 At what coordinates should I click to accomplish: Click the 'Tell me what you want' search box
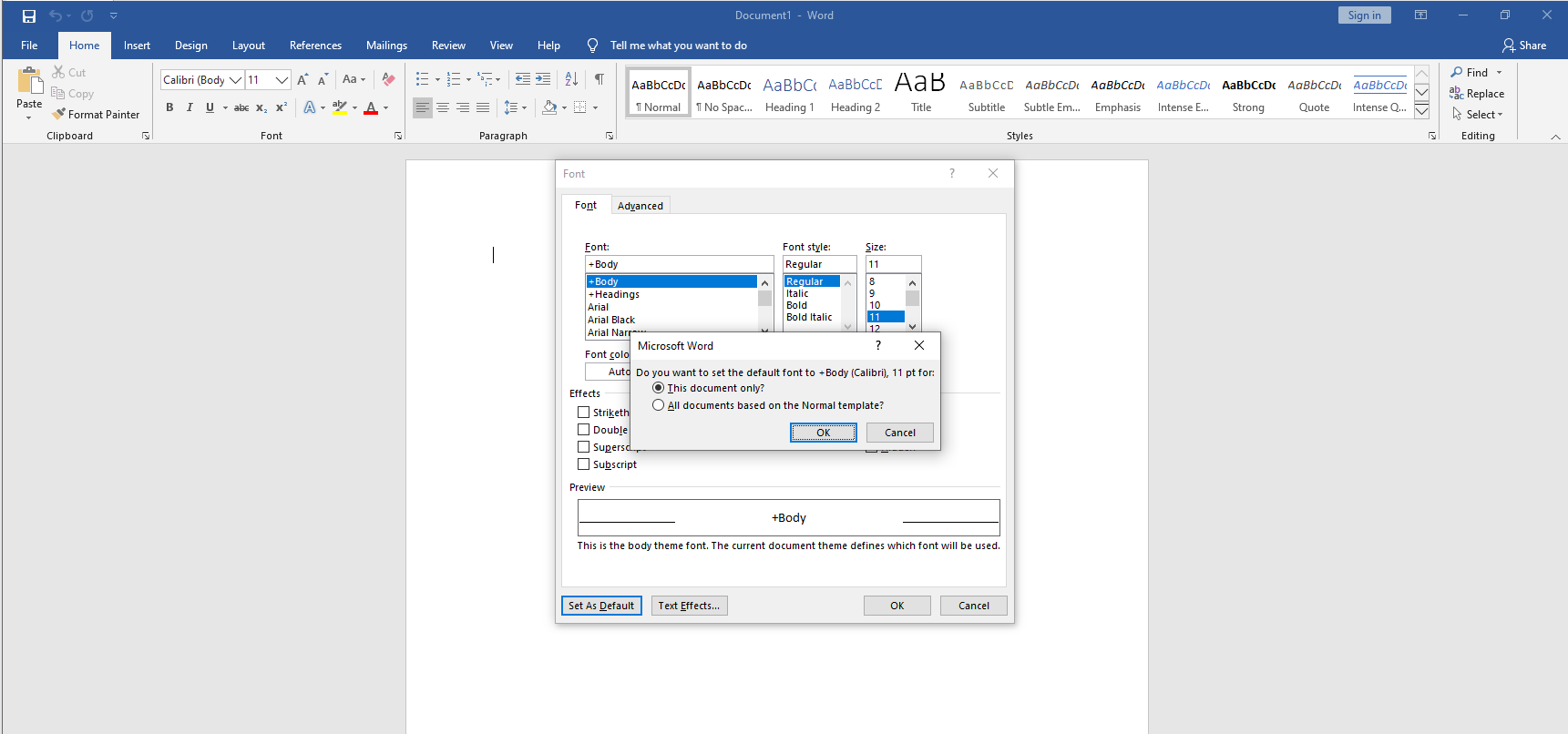[678, 46]
